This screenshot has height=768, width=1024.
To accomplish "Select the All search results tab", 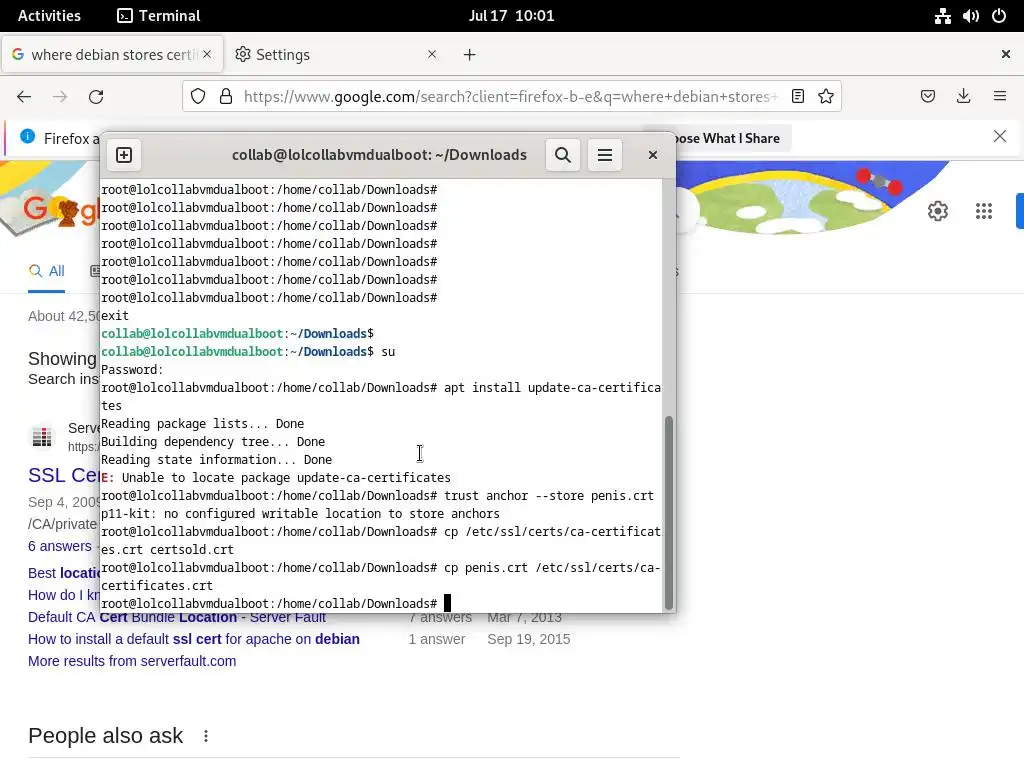I will pyautogui.click(x=46, y=271).
